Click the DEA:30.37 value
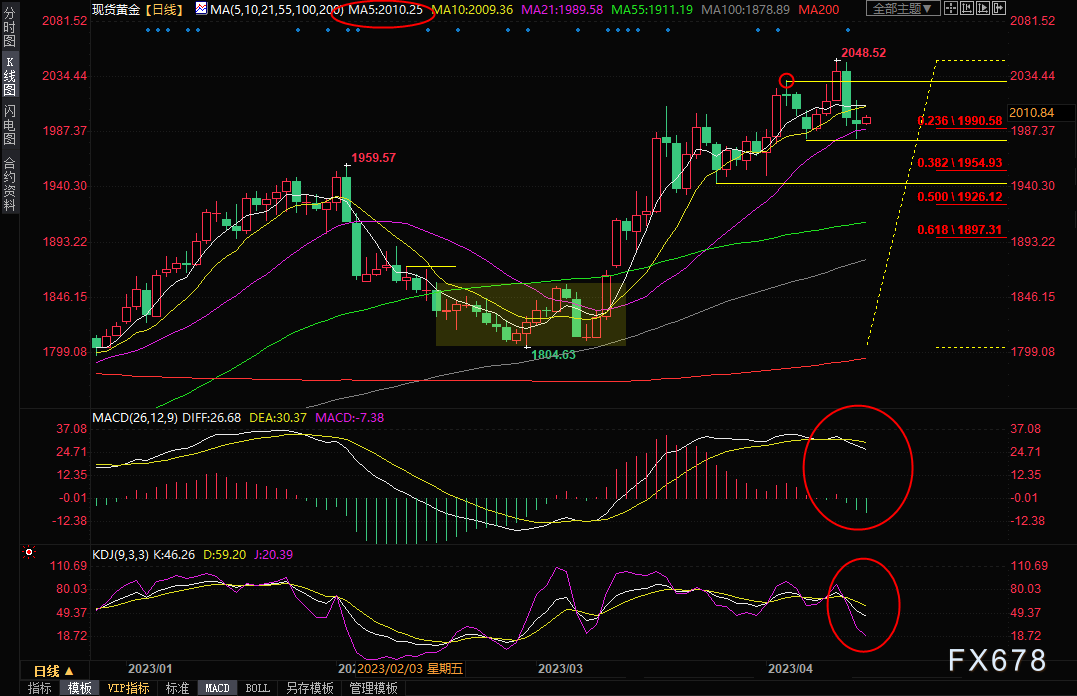 pos(277,418)
